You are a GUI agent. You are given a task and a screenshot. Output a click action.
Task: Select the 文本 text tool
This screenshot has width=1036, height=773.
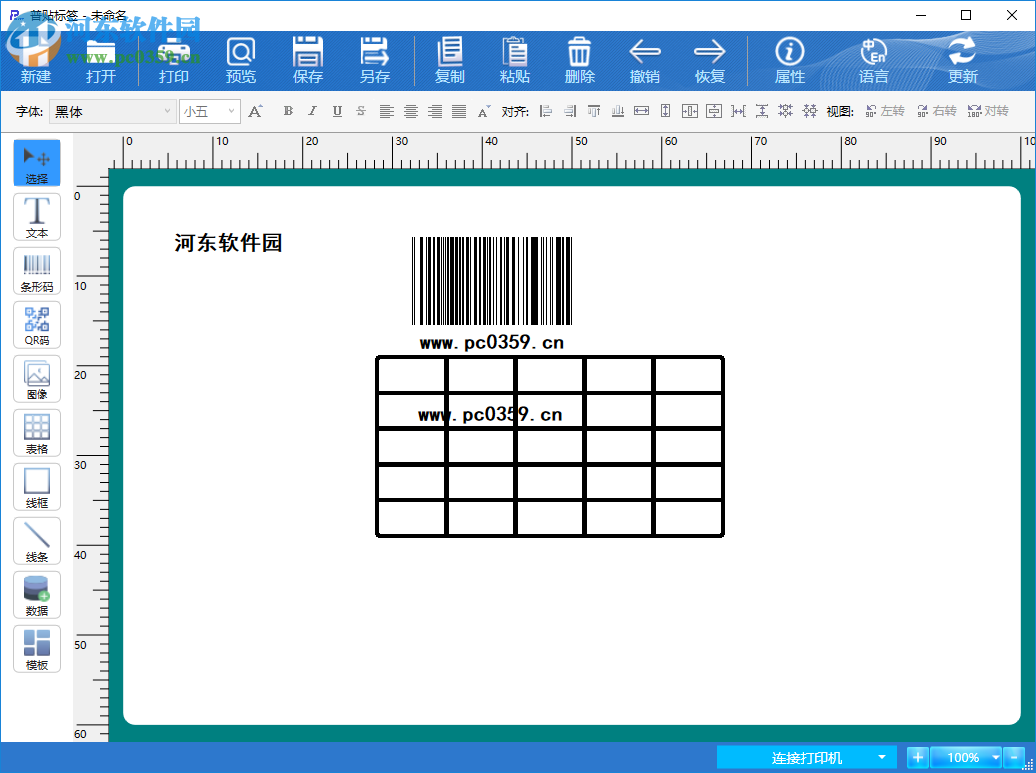click(36, 217)
